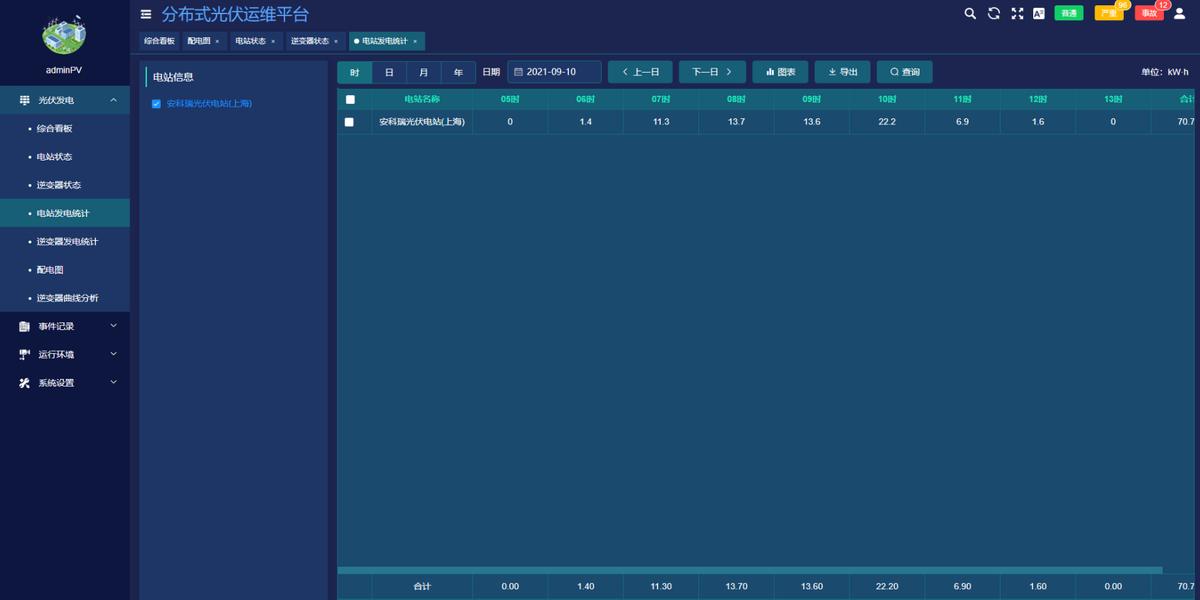The height and width of the screenshot is (600, 1200).
Task: Click the 查询 query button
Action: pyautogui.click(x=904, y=72)
